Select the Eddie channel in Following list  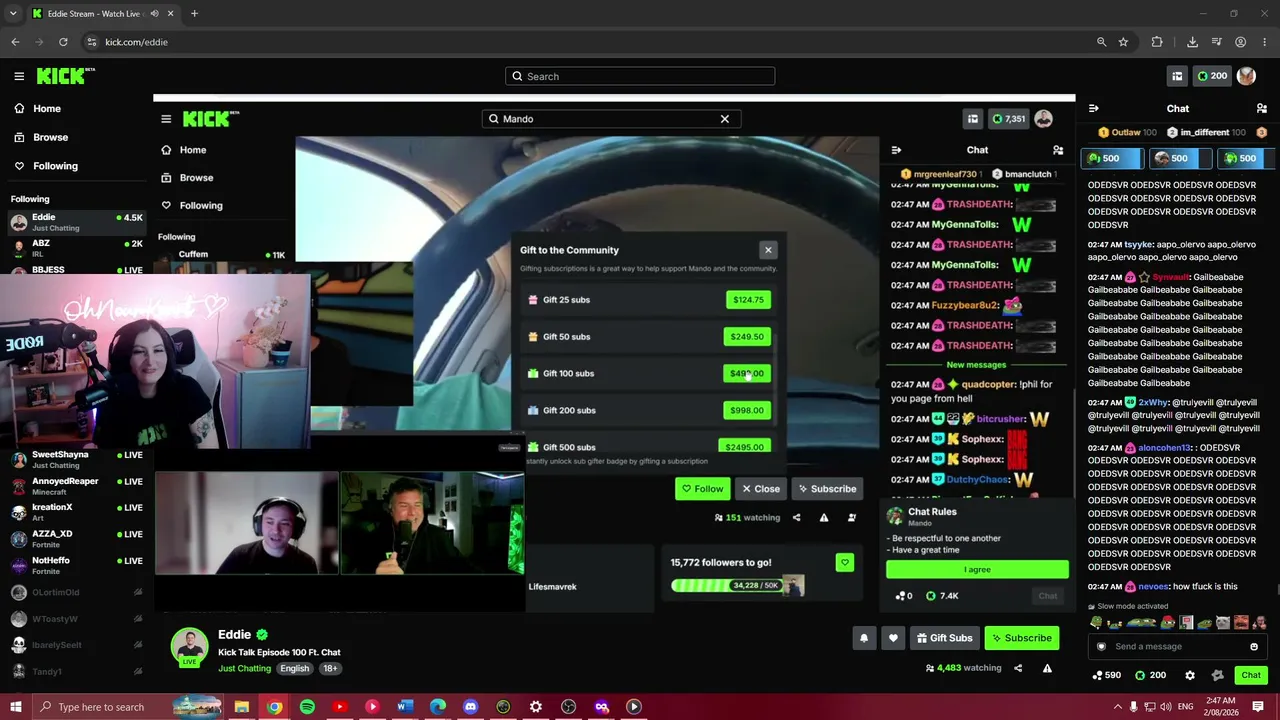76,222
